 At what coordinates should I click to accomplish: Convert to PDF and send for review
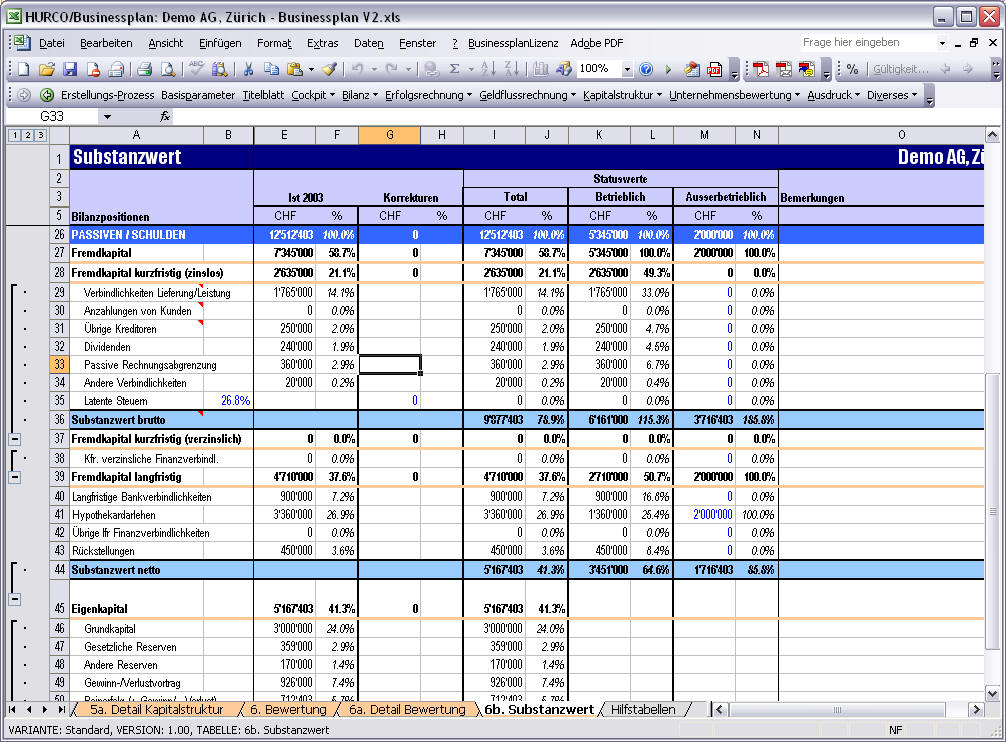806,69
